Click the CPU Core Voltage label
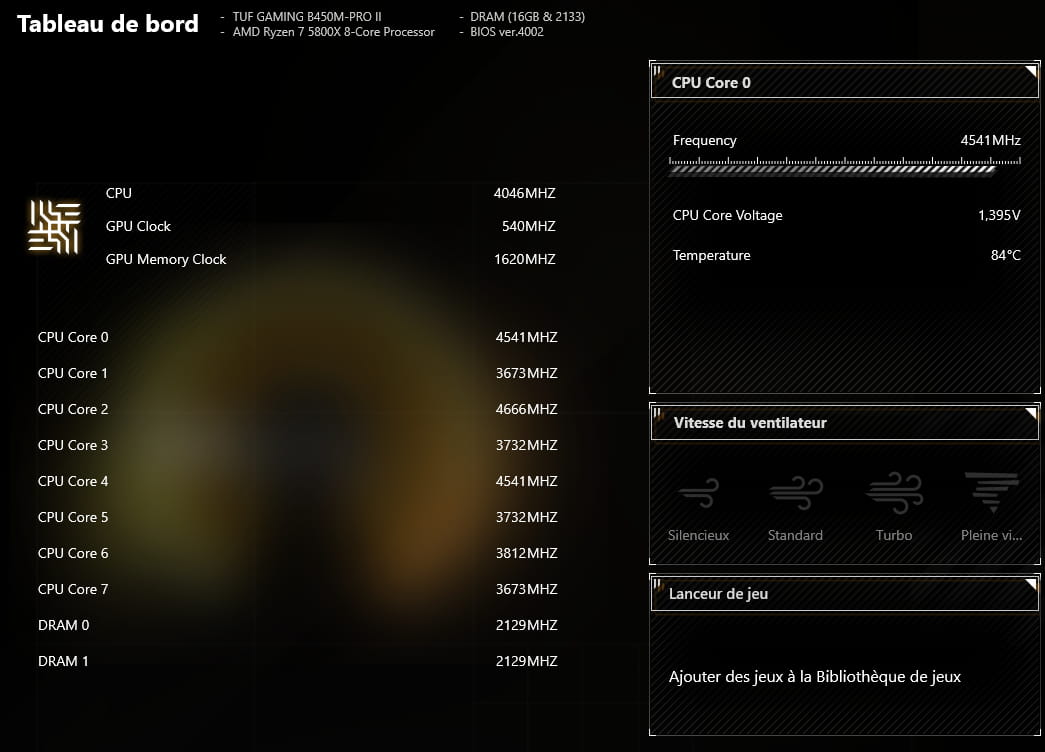This screenshot has height=752, width=1045. point(727,215)
